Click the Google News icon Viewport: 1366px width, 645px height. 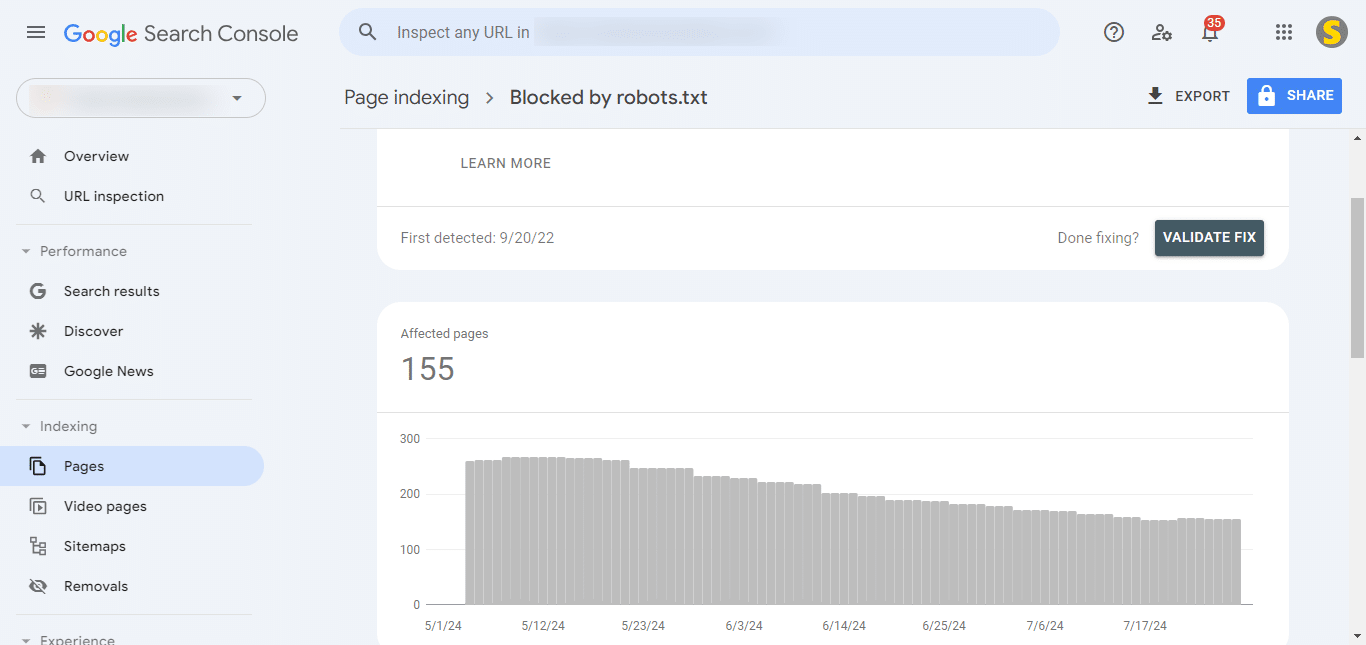[x=38, y=371]
